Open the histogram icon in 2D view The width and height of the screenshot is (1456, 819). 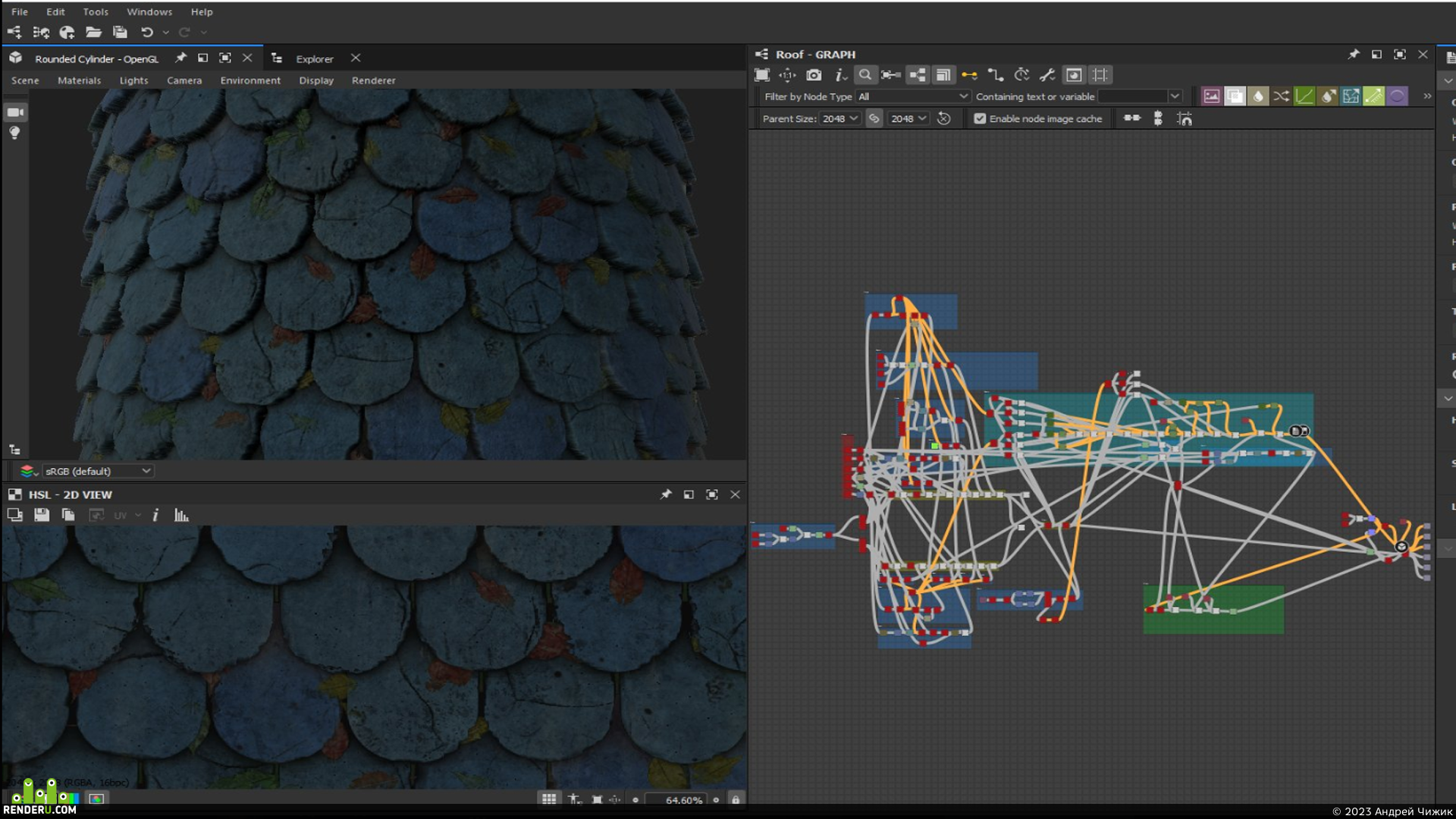point(181,516)
